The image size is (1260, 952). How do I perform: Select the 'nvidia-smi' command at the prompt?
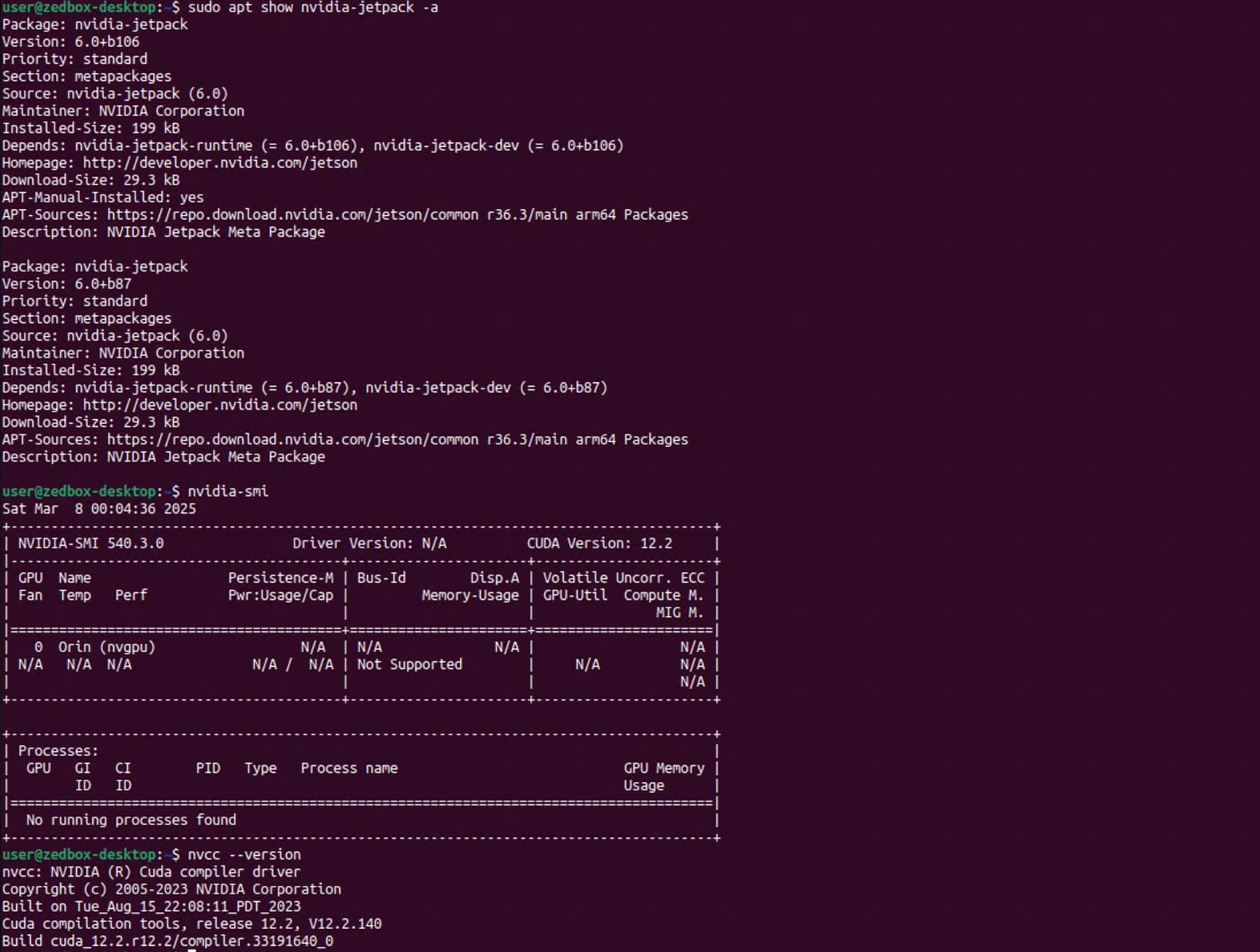coord(228,491)
